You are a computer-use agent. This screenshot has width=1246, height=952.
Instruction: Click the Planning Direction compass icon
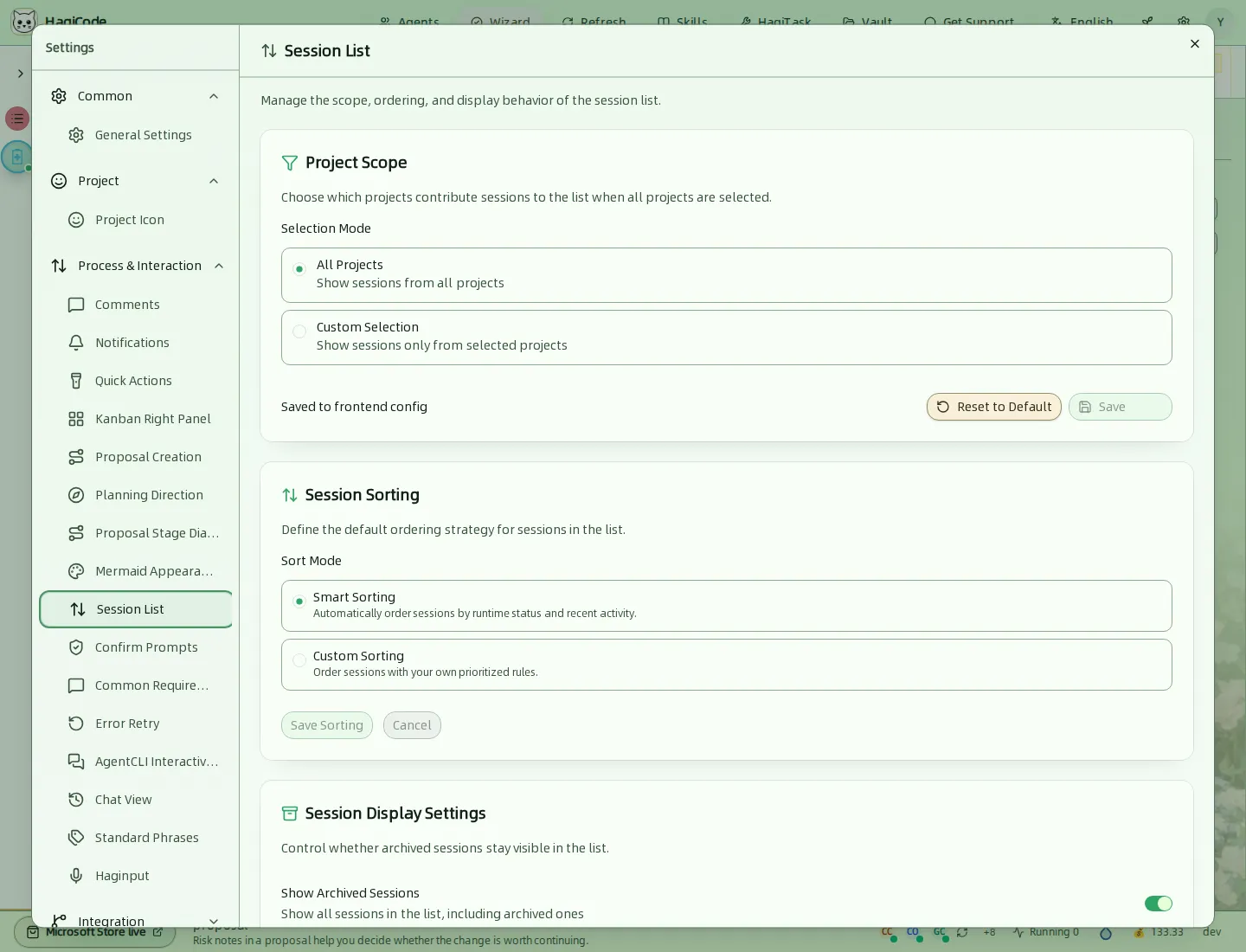(x=76, y=495)
